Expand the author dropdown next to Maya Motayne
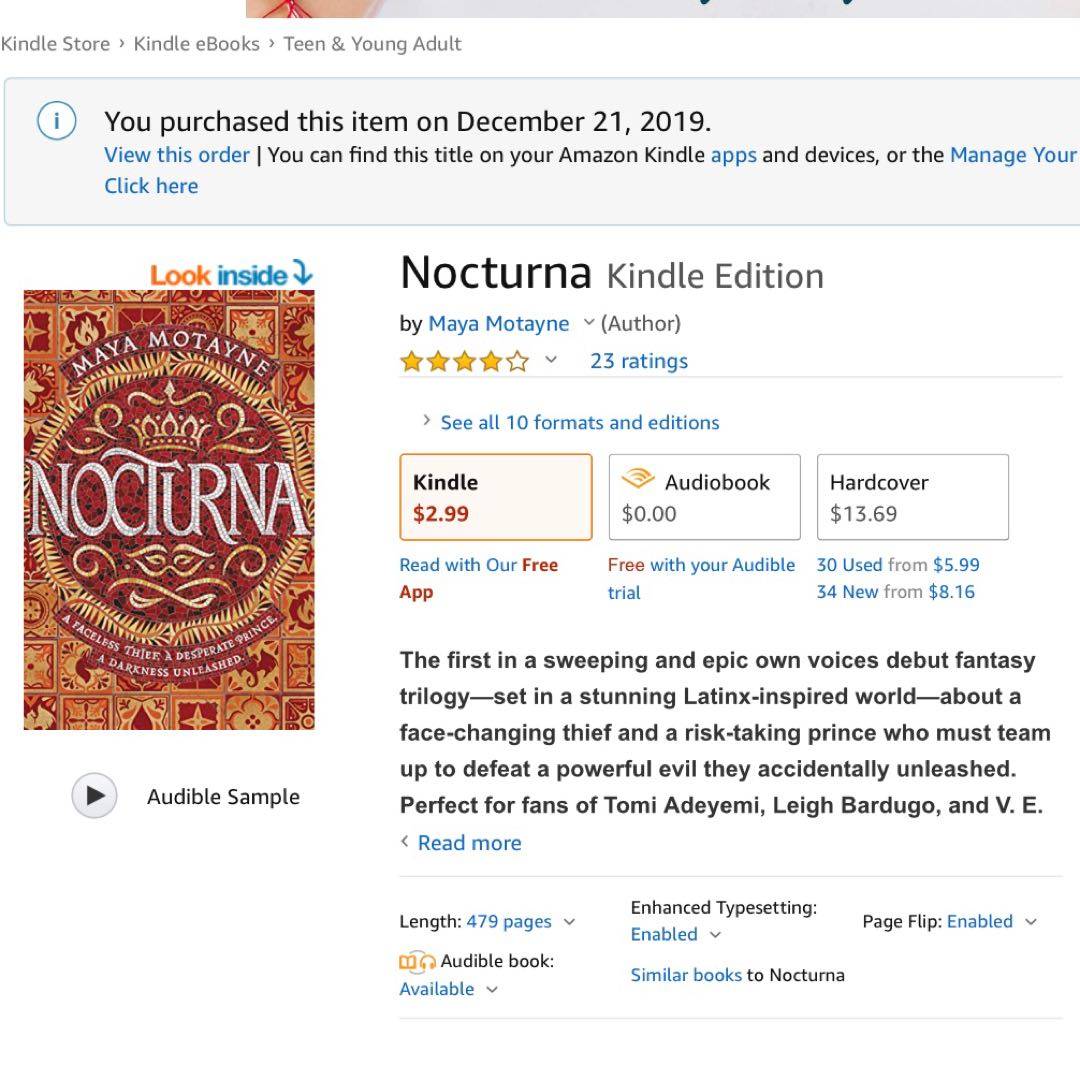The width and height of the screenshot is (1080, 1080). click(589, 322)
